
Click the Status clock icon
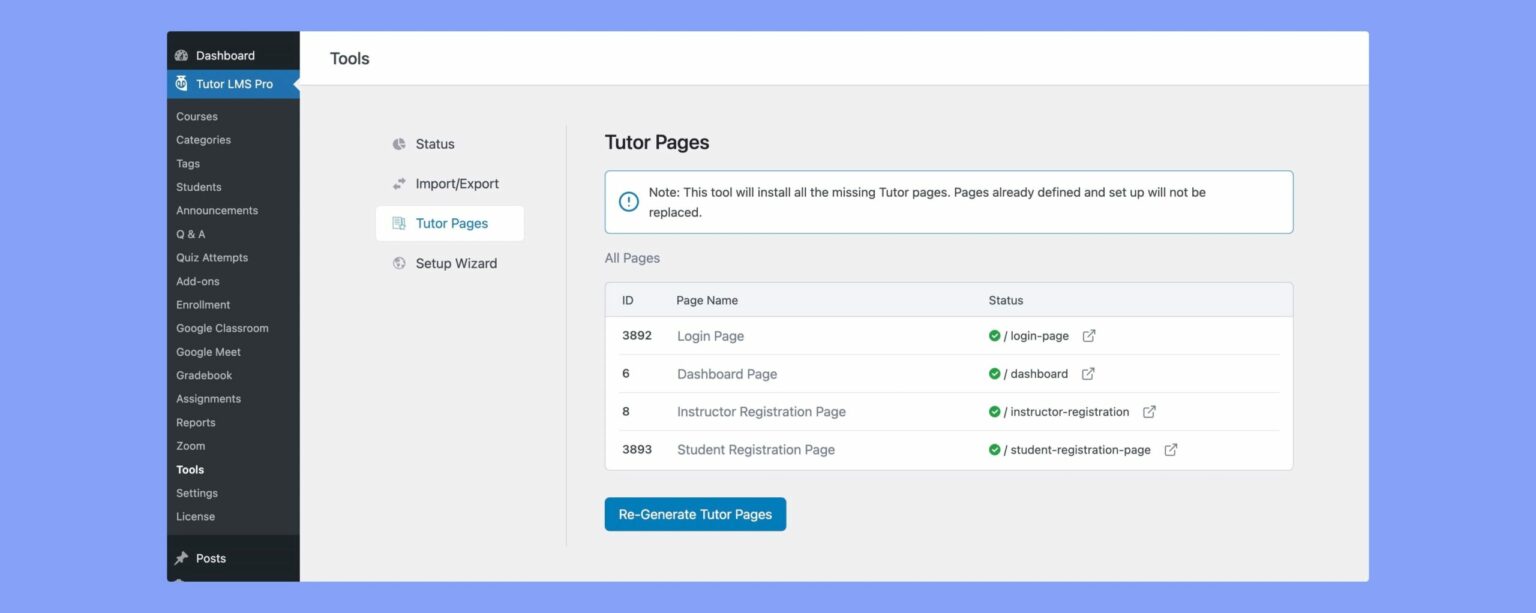(399, 144)
